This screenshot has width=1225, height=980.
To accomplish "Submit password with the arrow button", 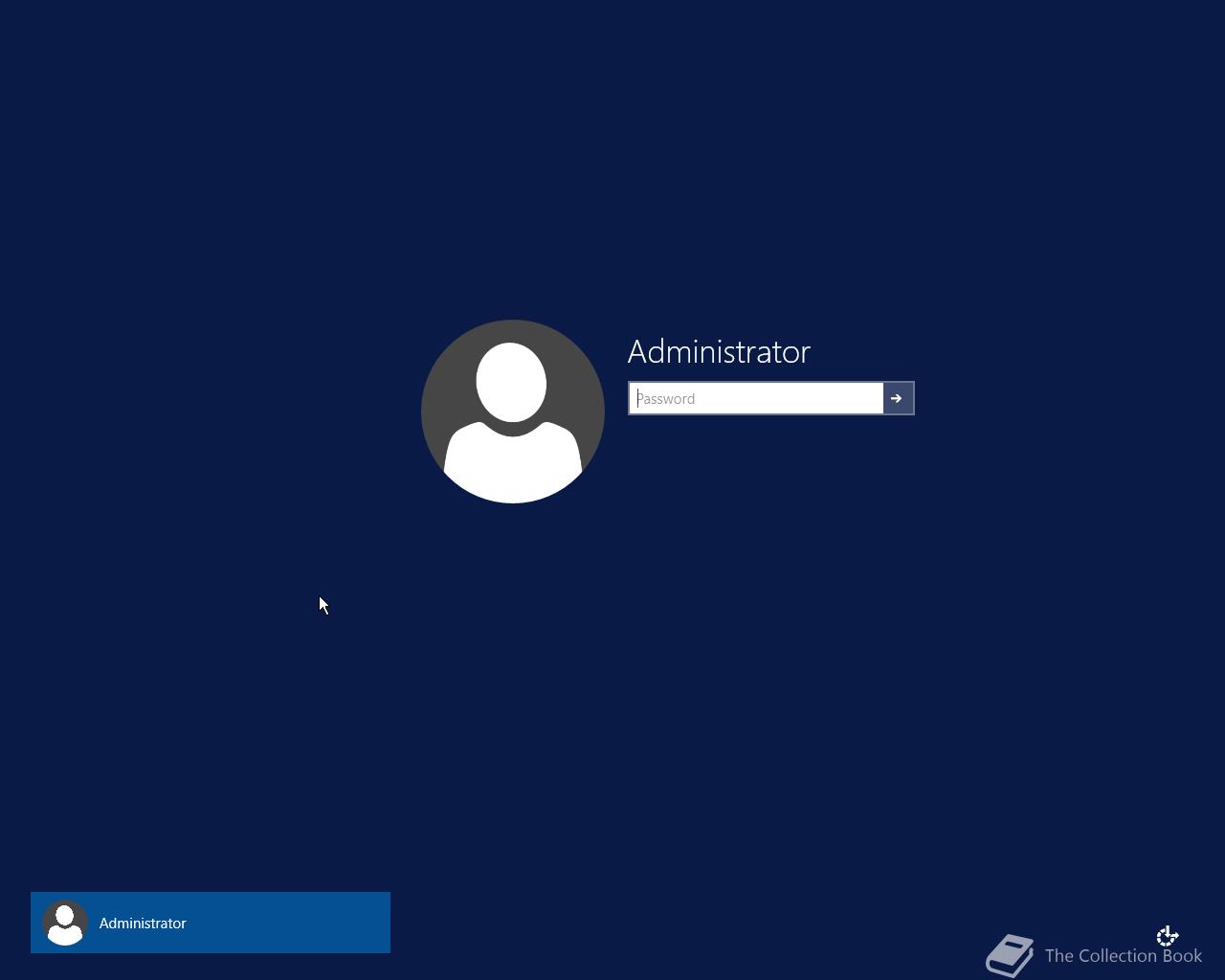I will [x=898, y=398].
